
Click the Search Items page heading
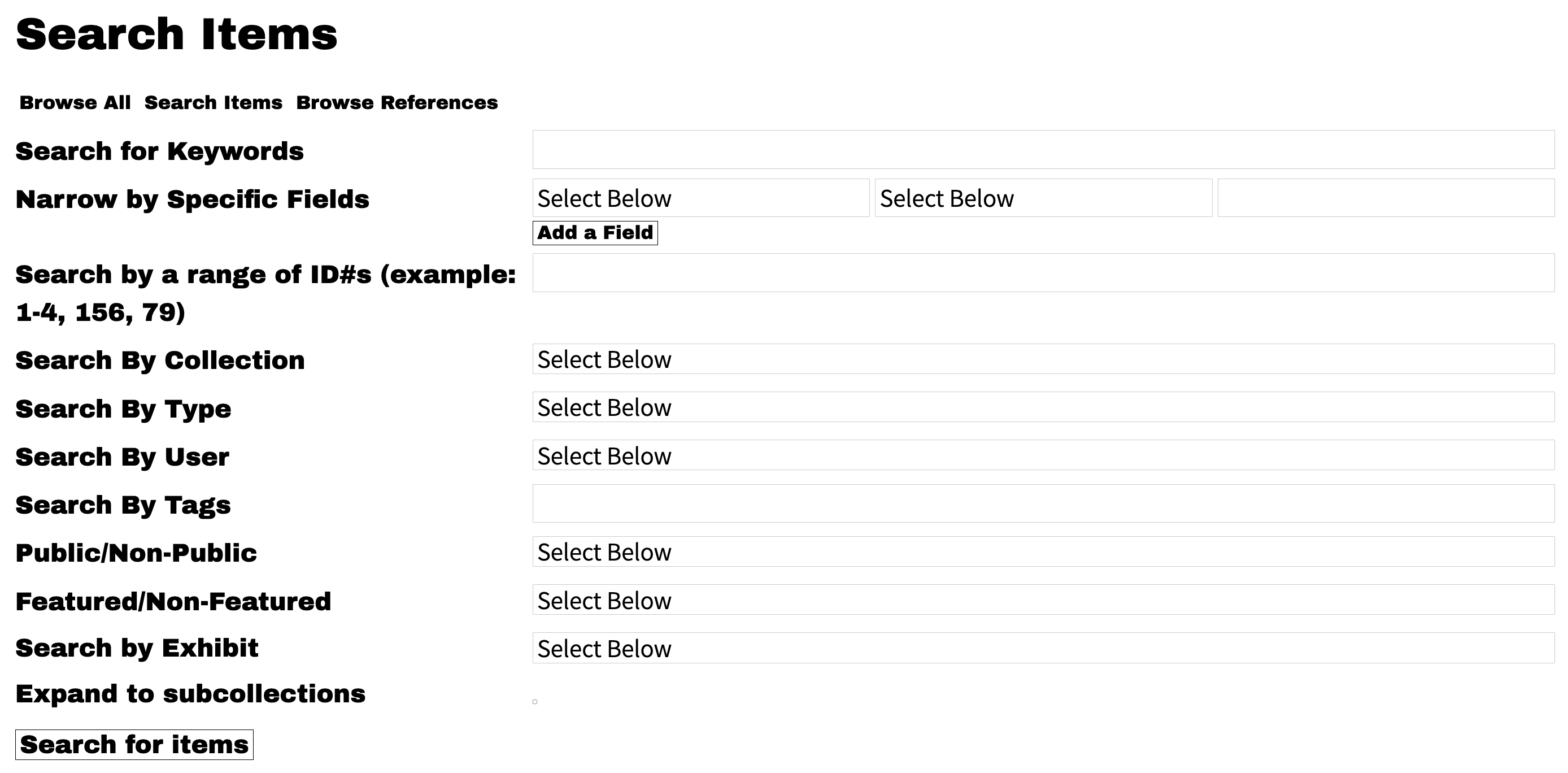coord(177,34)
